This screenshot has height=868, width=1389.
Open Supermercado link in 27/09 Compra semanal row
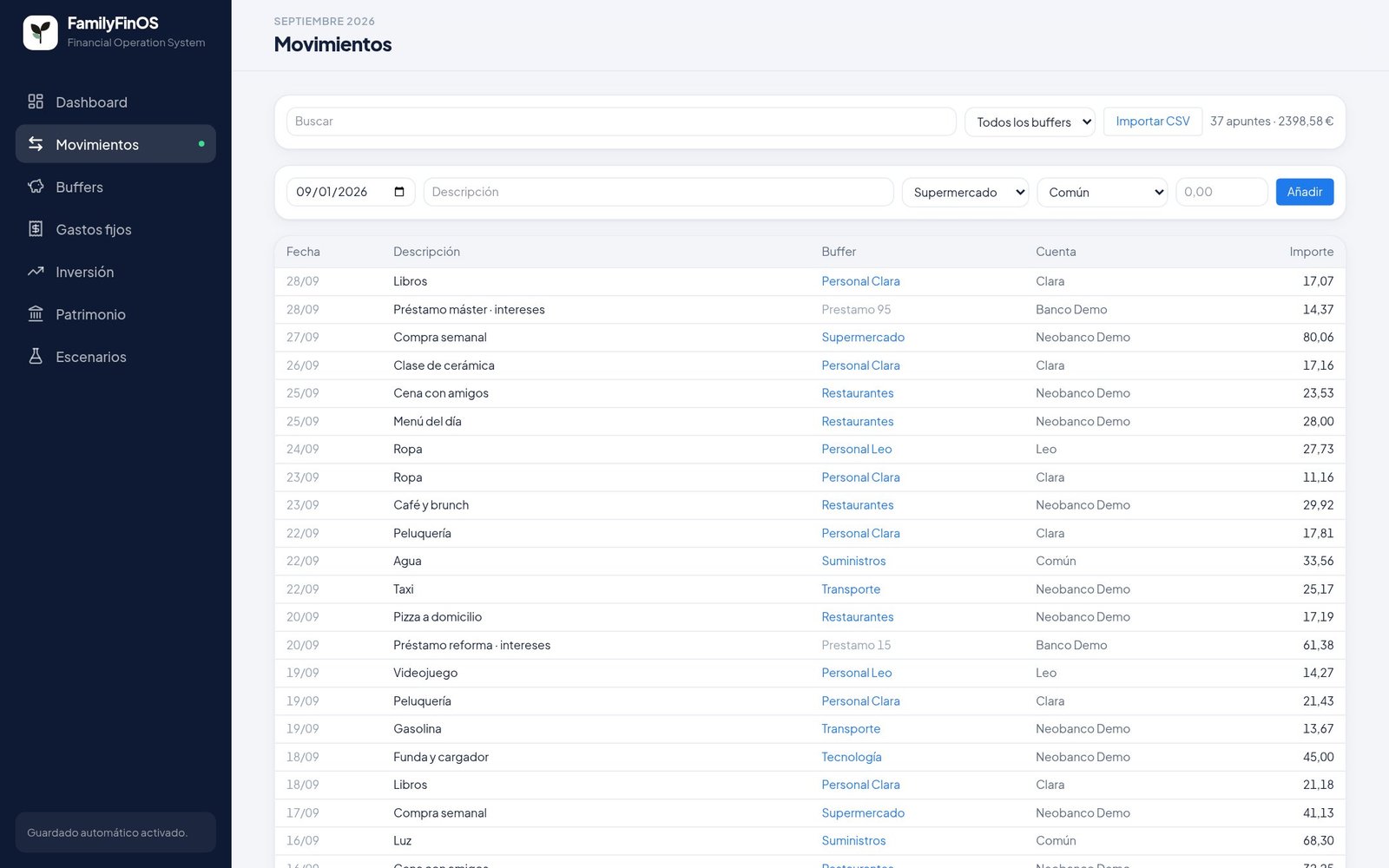(863, 337)
